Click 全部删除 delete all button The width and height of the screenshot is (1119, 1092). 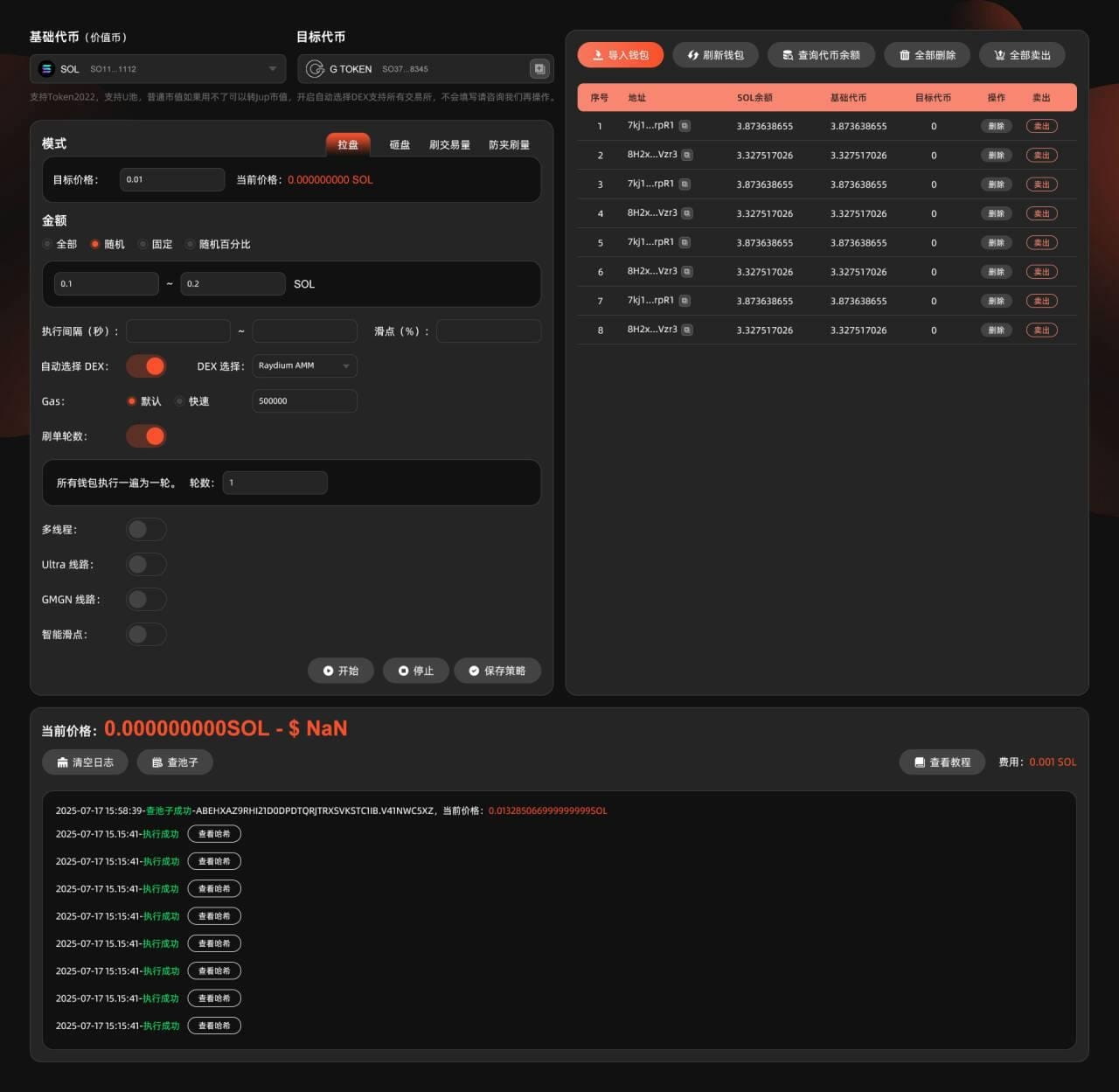(x=928, y=55)
